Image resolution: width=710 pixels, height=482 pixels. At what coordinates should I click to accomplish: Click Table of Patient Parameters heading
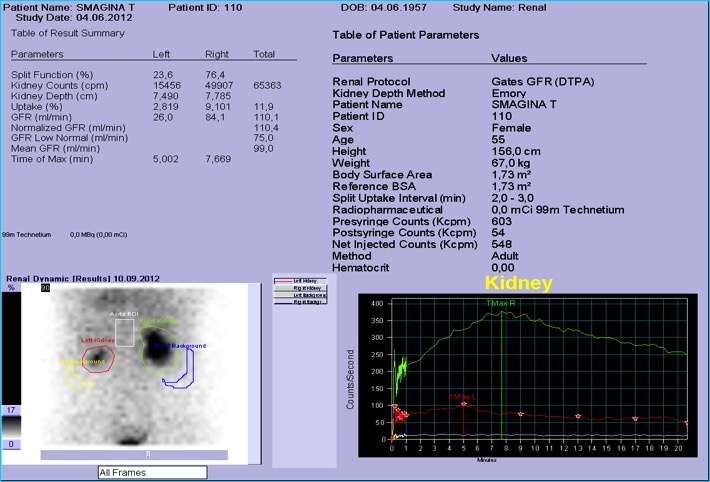click(x=405, y=35)
